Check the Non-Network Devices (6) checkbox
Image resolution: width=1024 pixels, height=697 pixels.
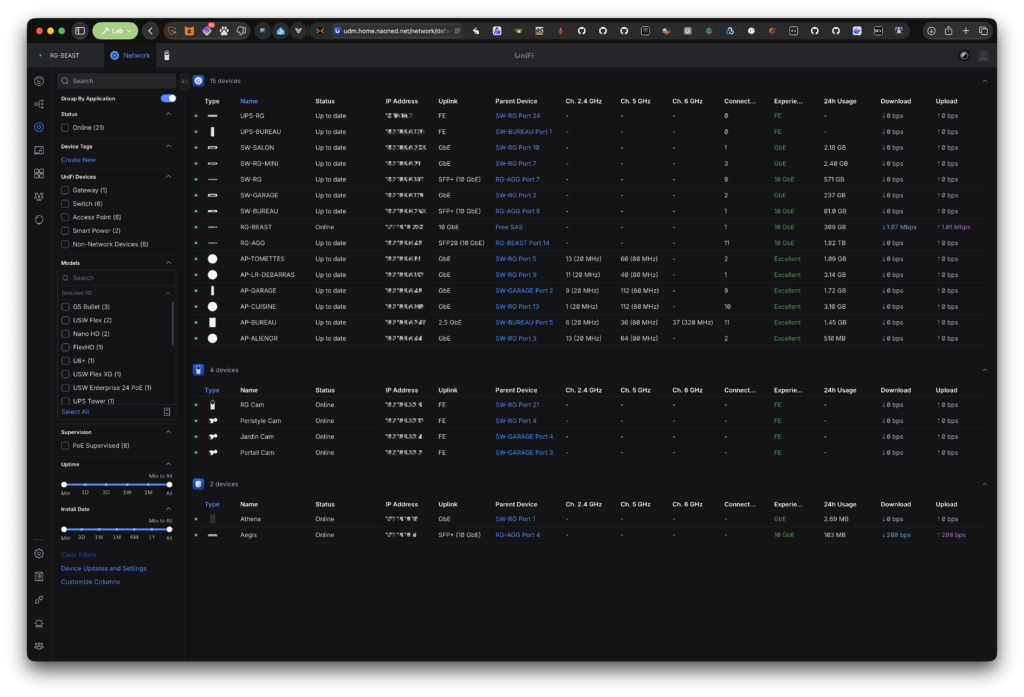coord(65,244)
